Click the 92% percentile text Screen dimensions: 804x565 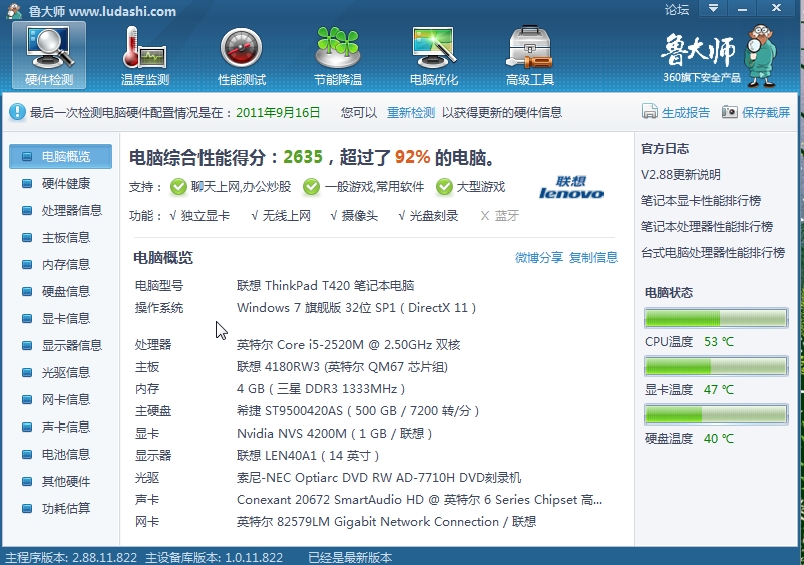pos(412,157)
